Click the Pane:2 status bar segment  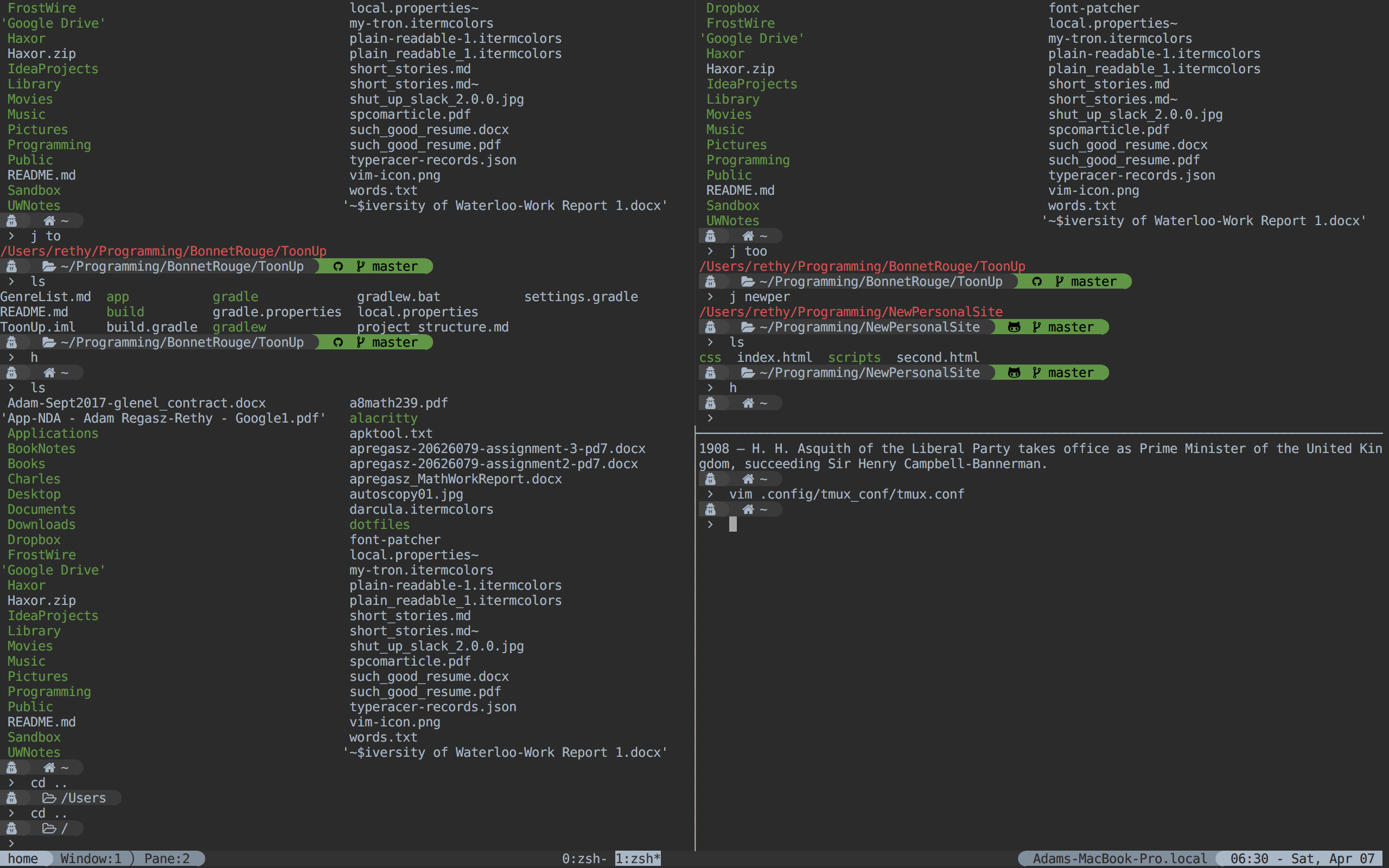(x=167, y=859)
